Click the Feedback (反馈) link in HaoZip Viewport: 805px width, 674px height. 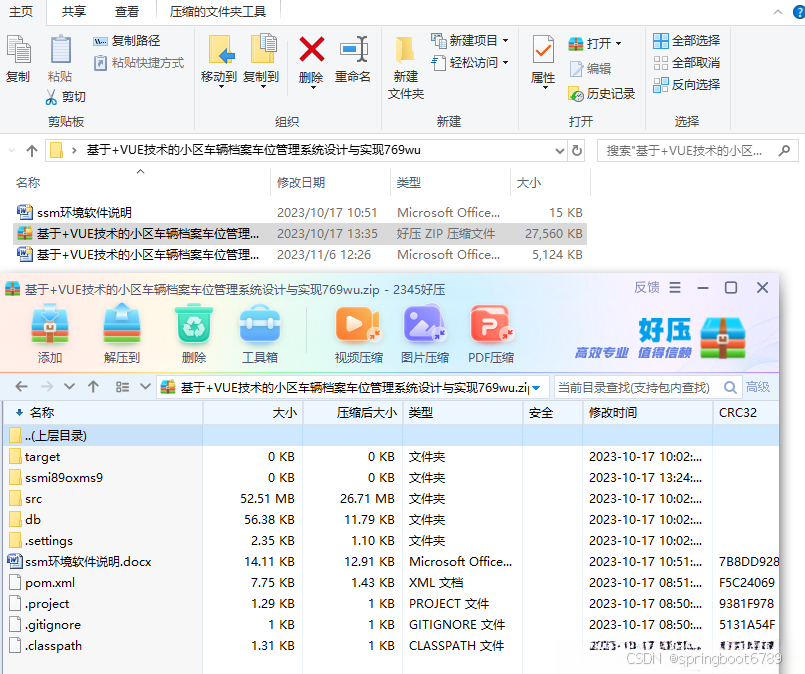(x=647, y=287)
